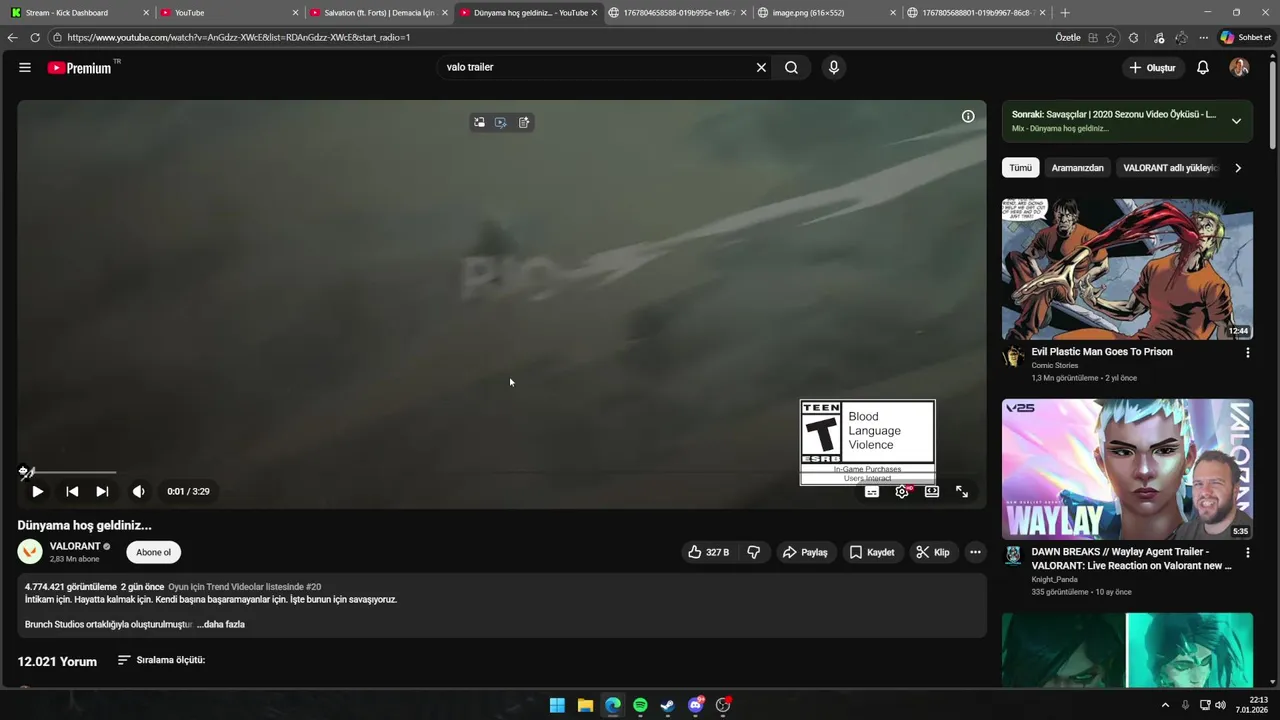This screenshot has height=720, width=1280.
Task: Dislike the video
Action: pyautogui.click(x=754, y=552)
